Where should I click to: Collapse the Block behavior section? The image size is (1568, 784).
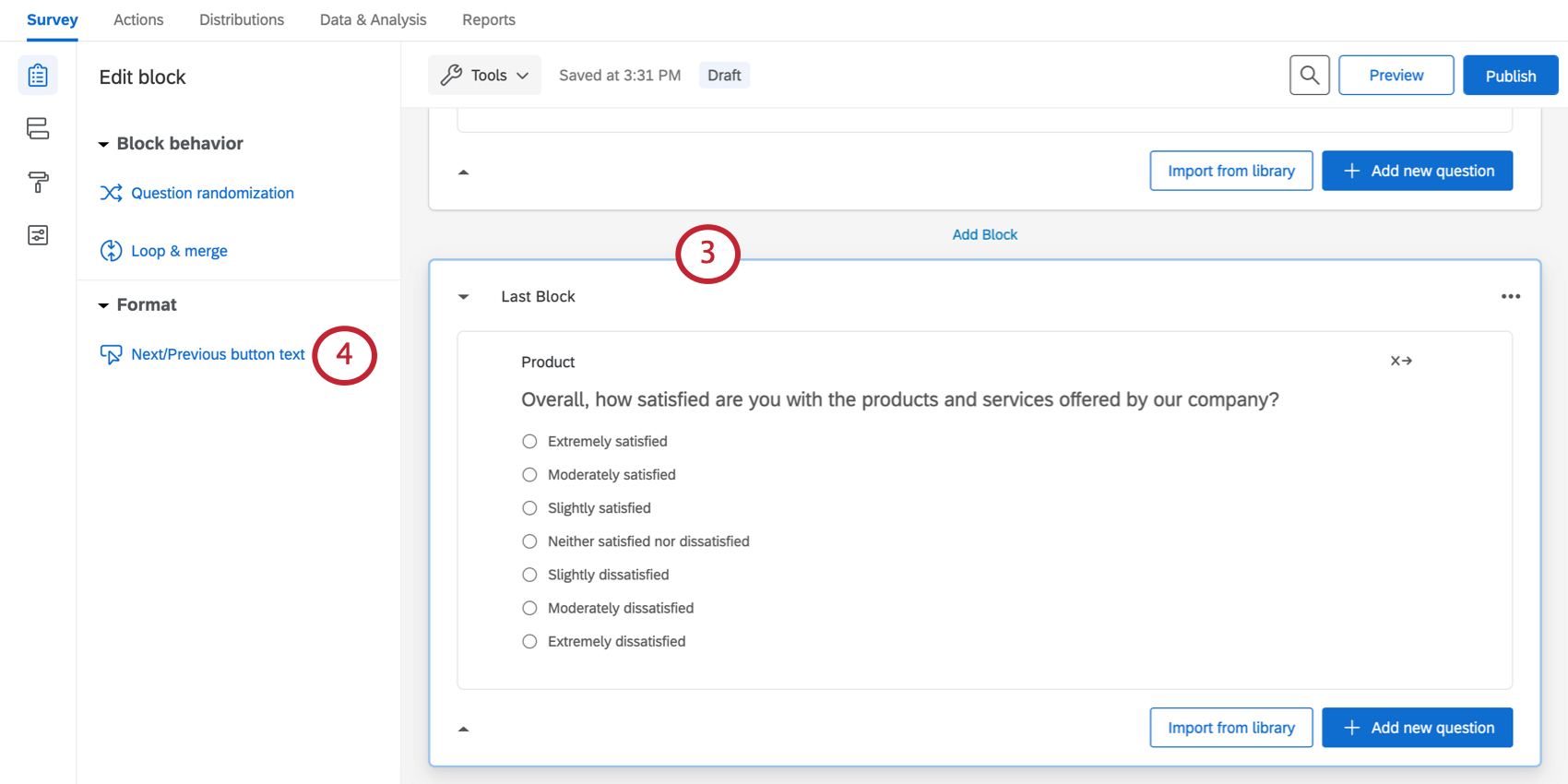tap(103, 144)
